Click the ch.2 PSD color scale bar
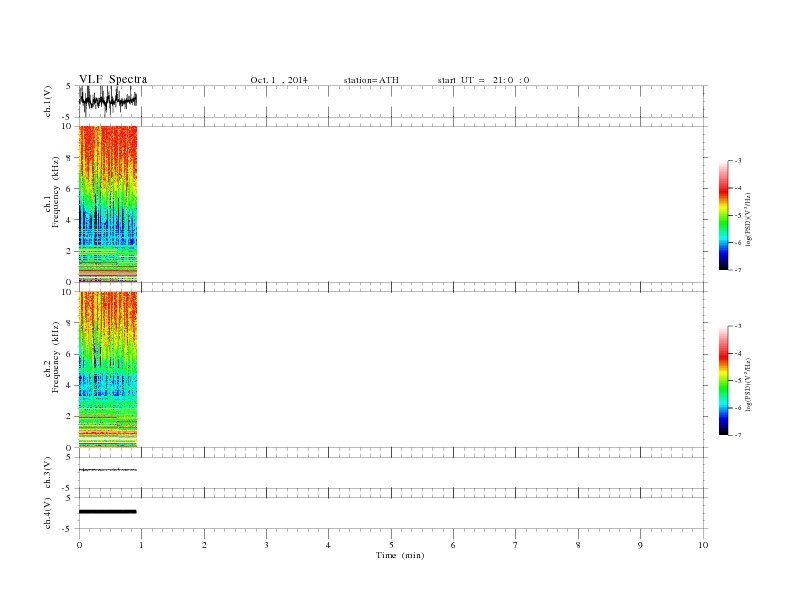 point(724,380)
